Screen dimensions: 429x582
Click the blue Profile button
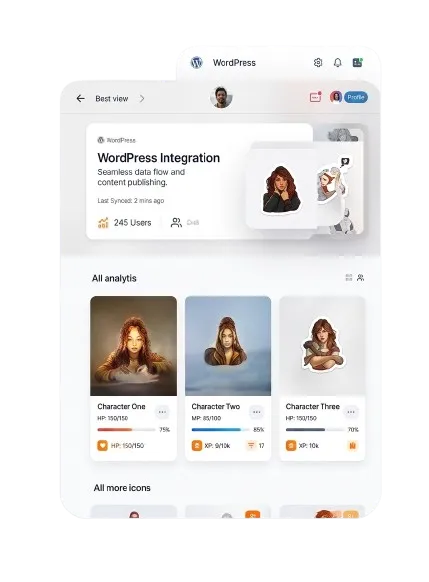(356, 97)
